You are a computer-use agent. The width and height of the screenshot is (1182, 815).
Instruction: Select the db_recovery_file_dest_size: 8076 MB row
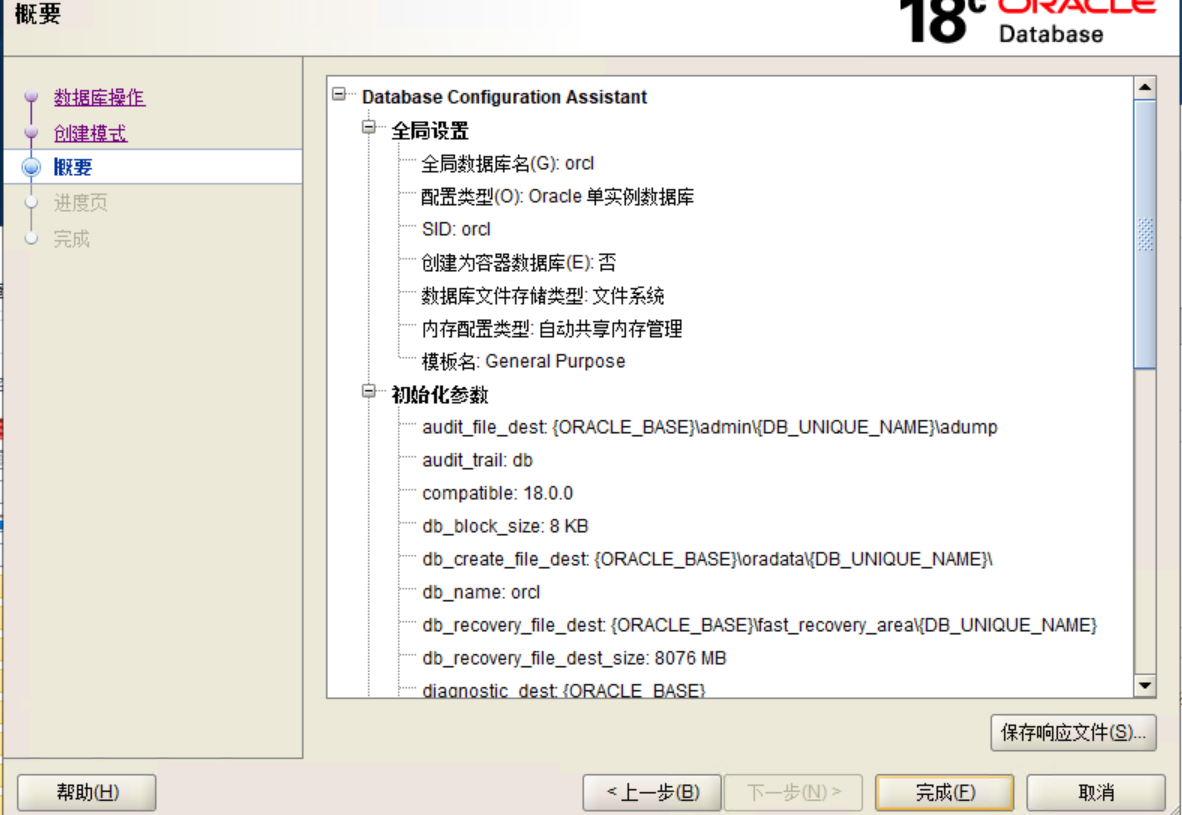pos(574,658)
